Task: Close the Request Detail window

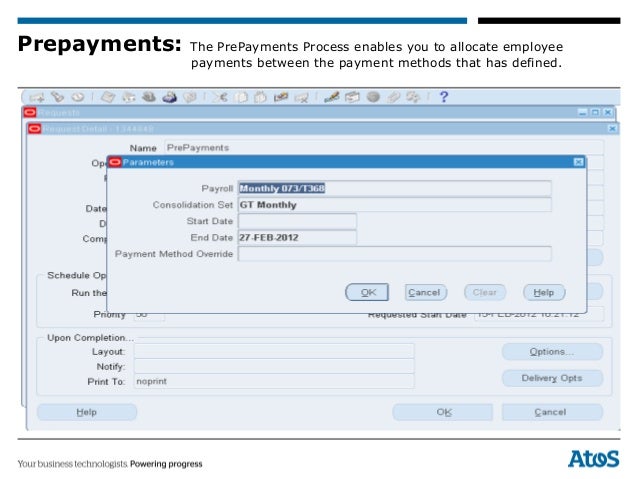Action: coord(612,129)
